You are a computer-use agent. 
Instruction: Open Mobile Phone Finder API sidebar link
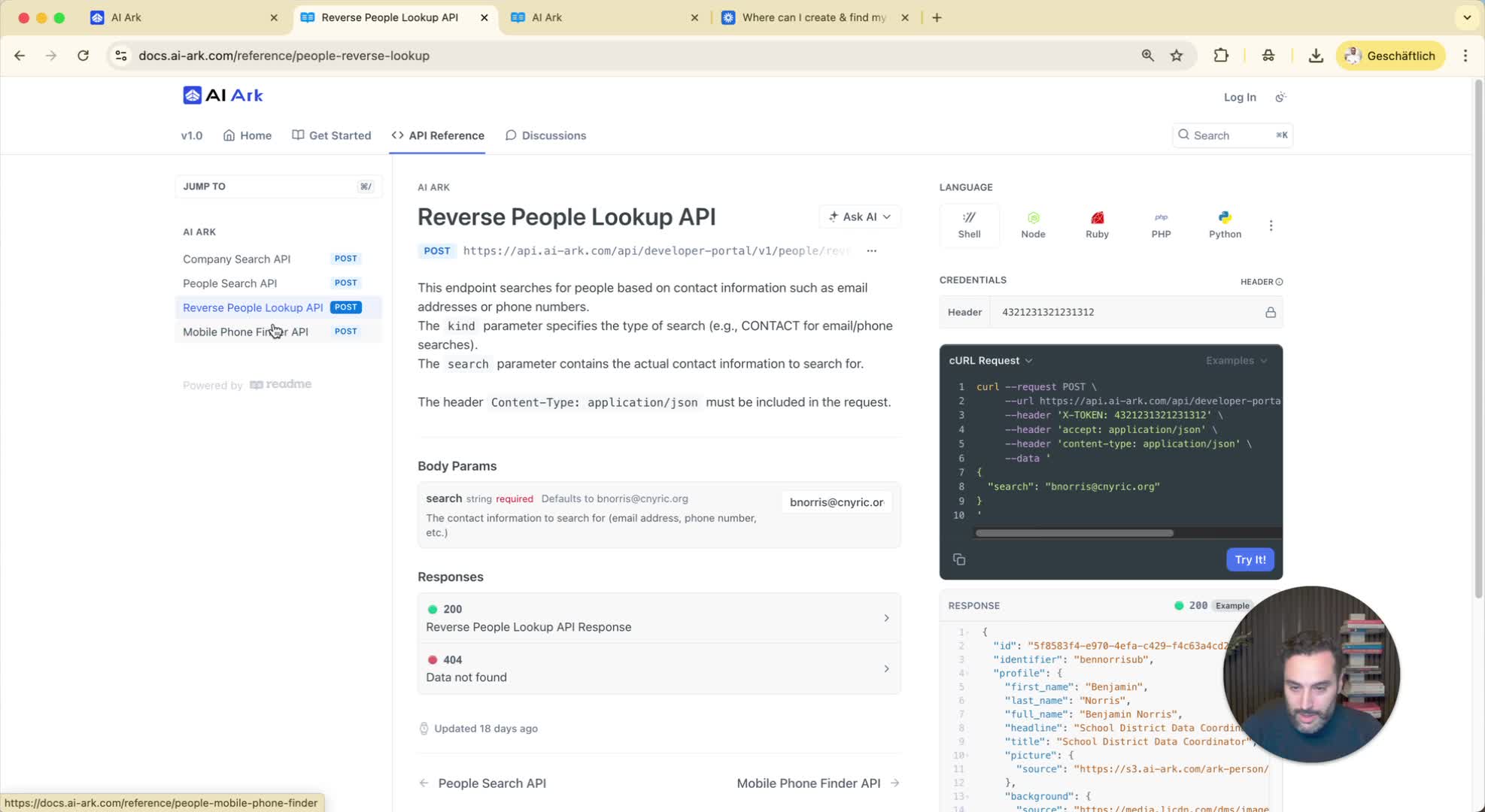[x=245, y=332]
